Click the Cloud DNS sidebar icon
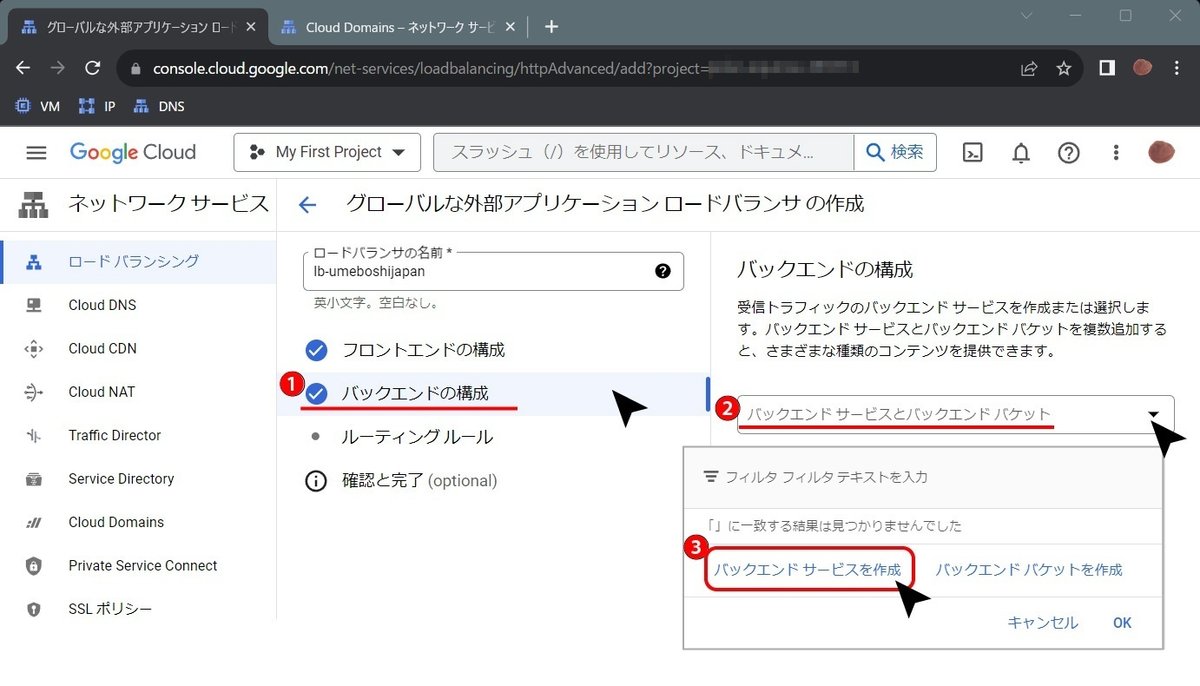This screenshot has width=1200, height=686. click(x=34, y=305)
